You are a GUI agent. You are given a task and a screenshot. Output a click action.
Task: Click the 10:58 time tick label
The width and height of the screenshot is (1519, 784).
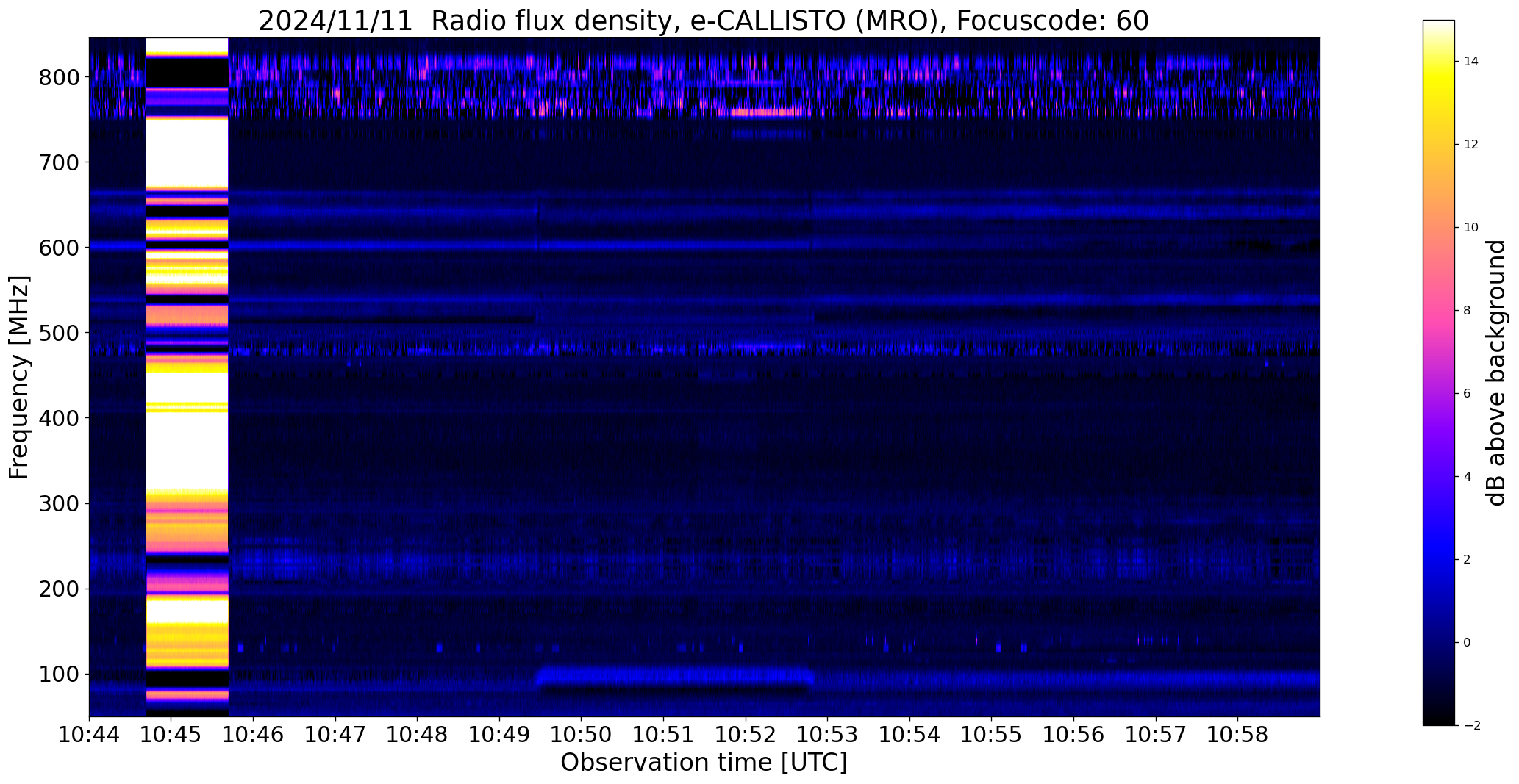(1238, 735)
